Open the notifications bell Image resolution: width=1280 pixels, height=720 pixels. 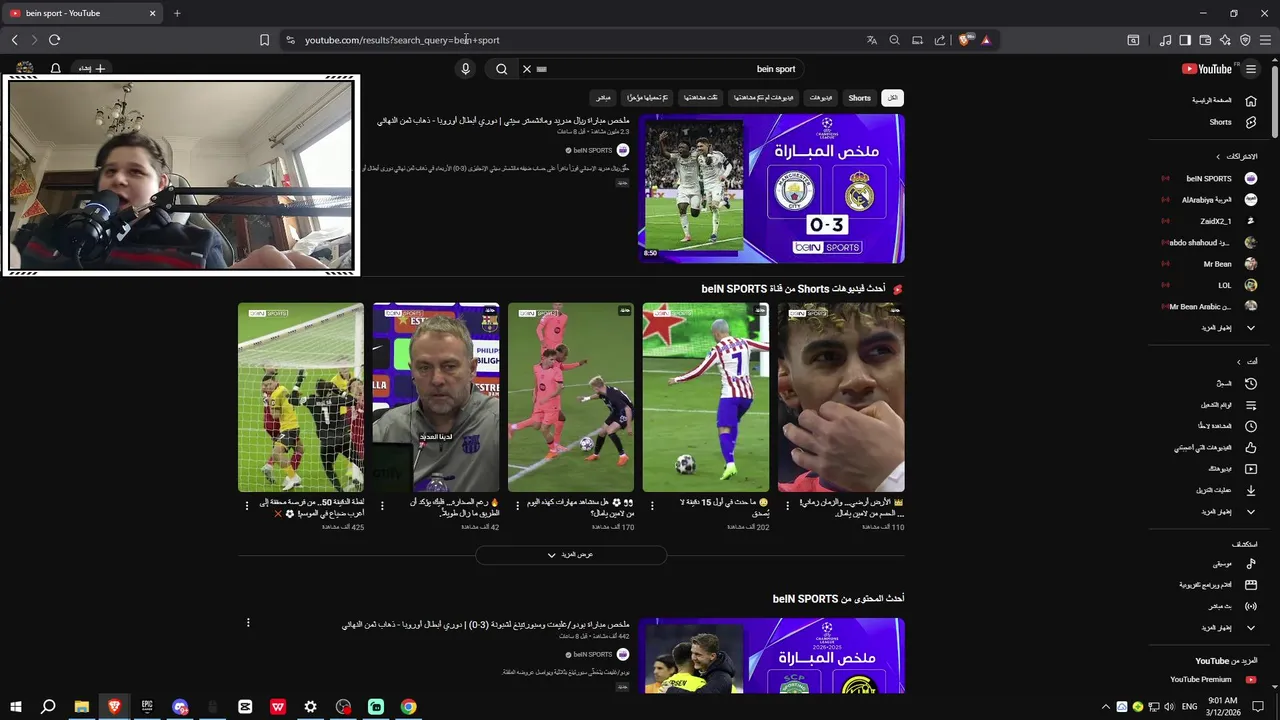click(x=56, y=69)
